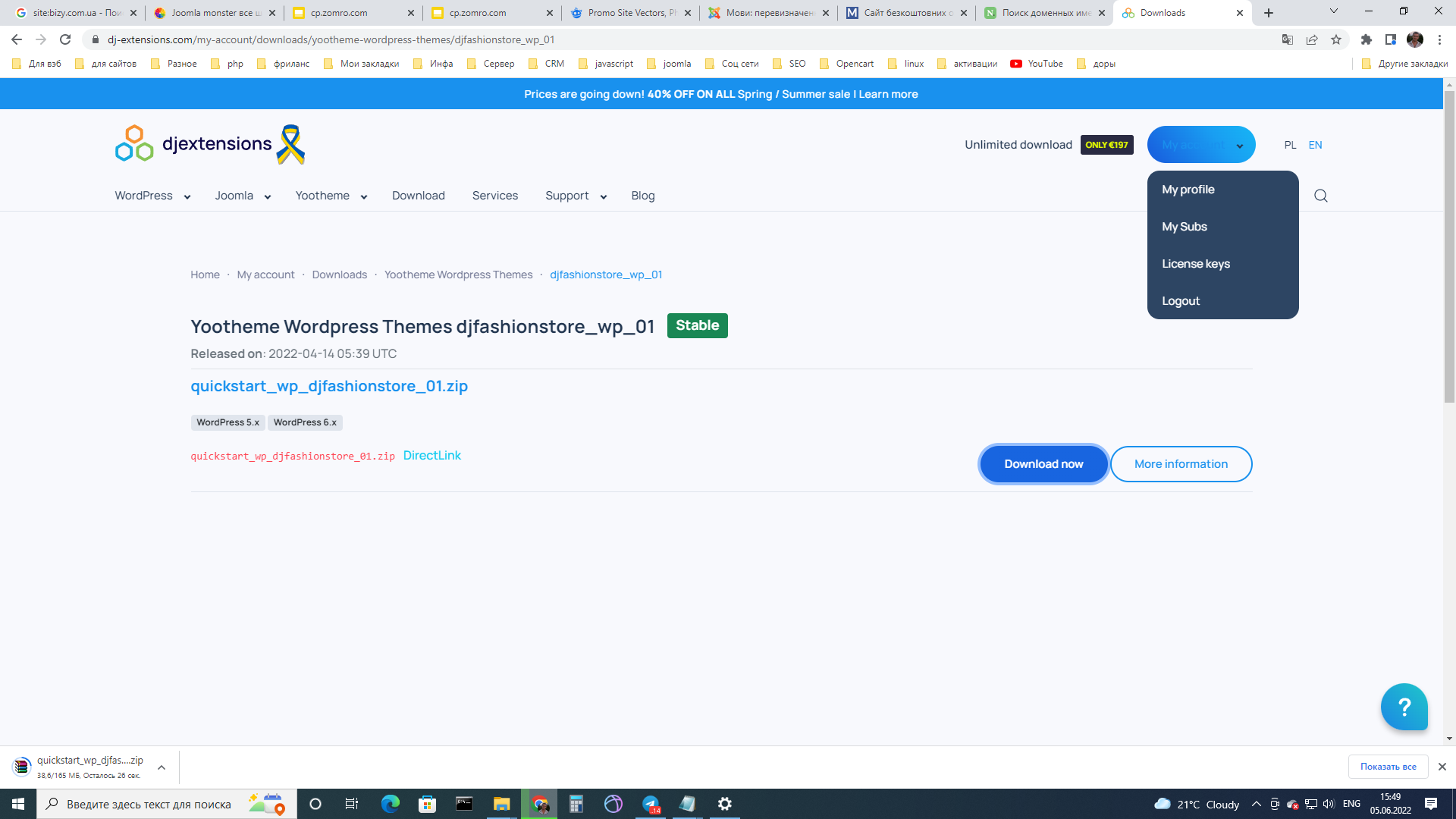Open the Telegram icon in the taskbar
Viewport: 1456px width, 819px height.
651,804
